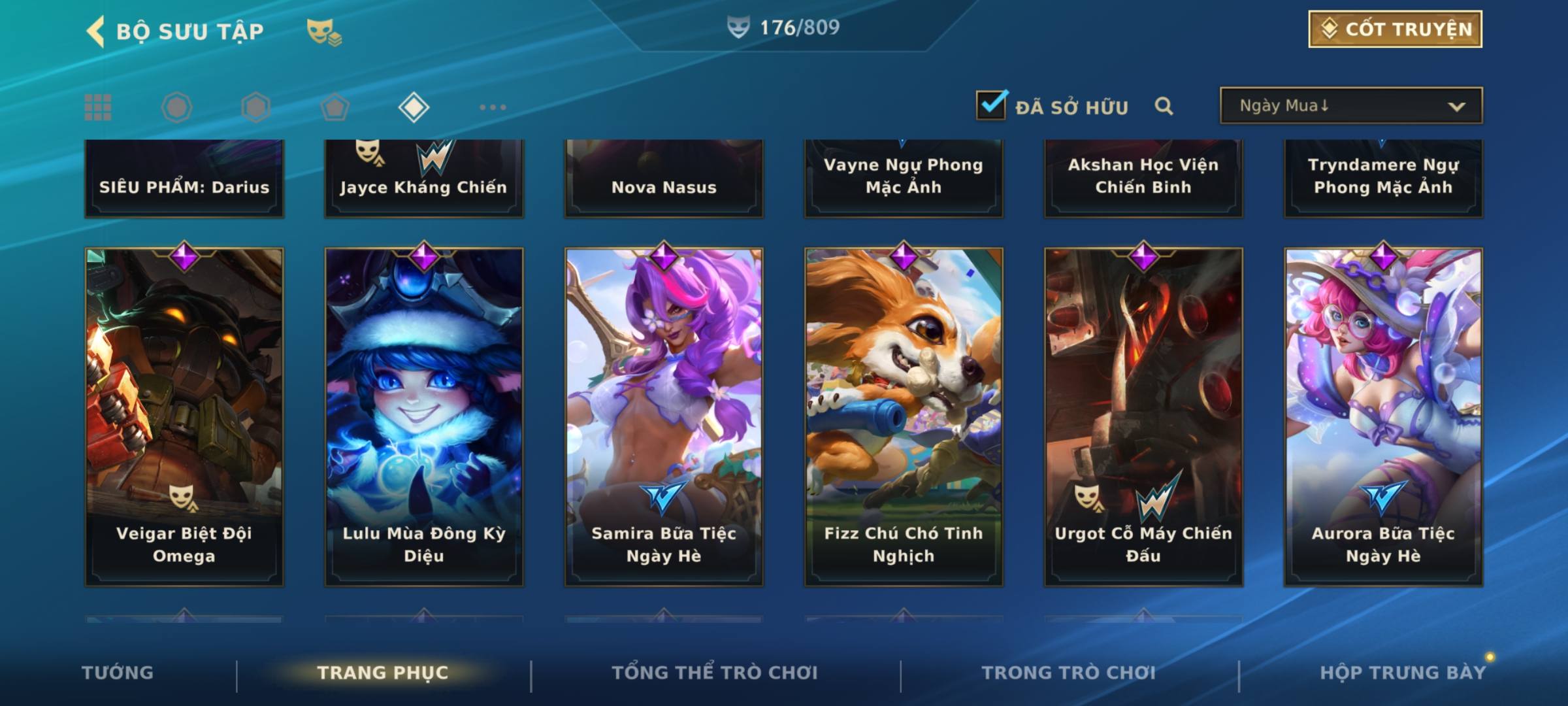The height and width of the screenshot is (706, 1568).
Task: Select the Veigar Biệt Đội Omega card
Action: 184,416
